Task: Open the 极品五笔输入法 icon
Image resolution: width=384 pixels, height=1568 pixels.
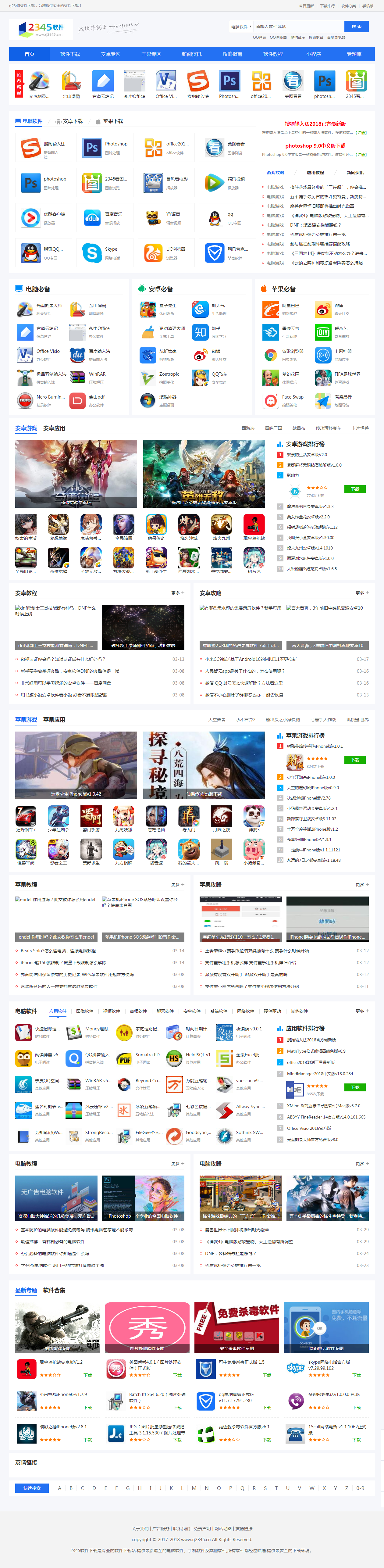Action: [x=24, y=378]
